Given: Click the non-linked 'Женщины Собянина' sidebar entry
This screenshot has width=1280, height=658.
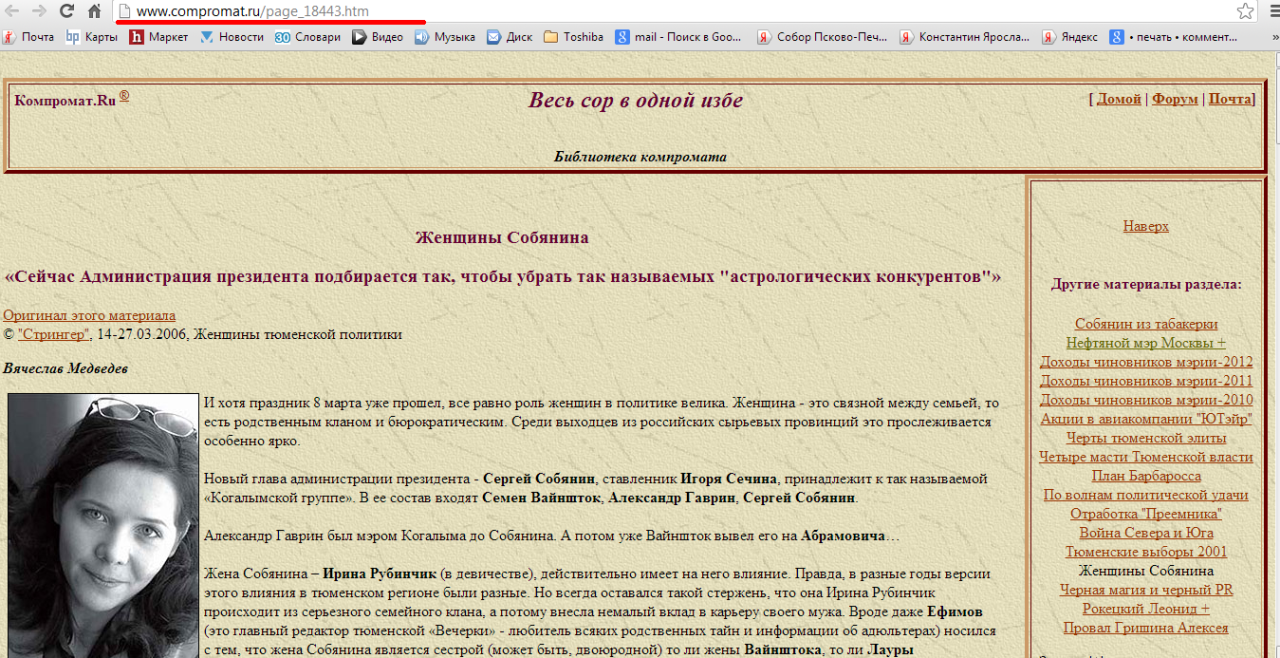Looking at the screenshot, I should pos(1146,571).
